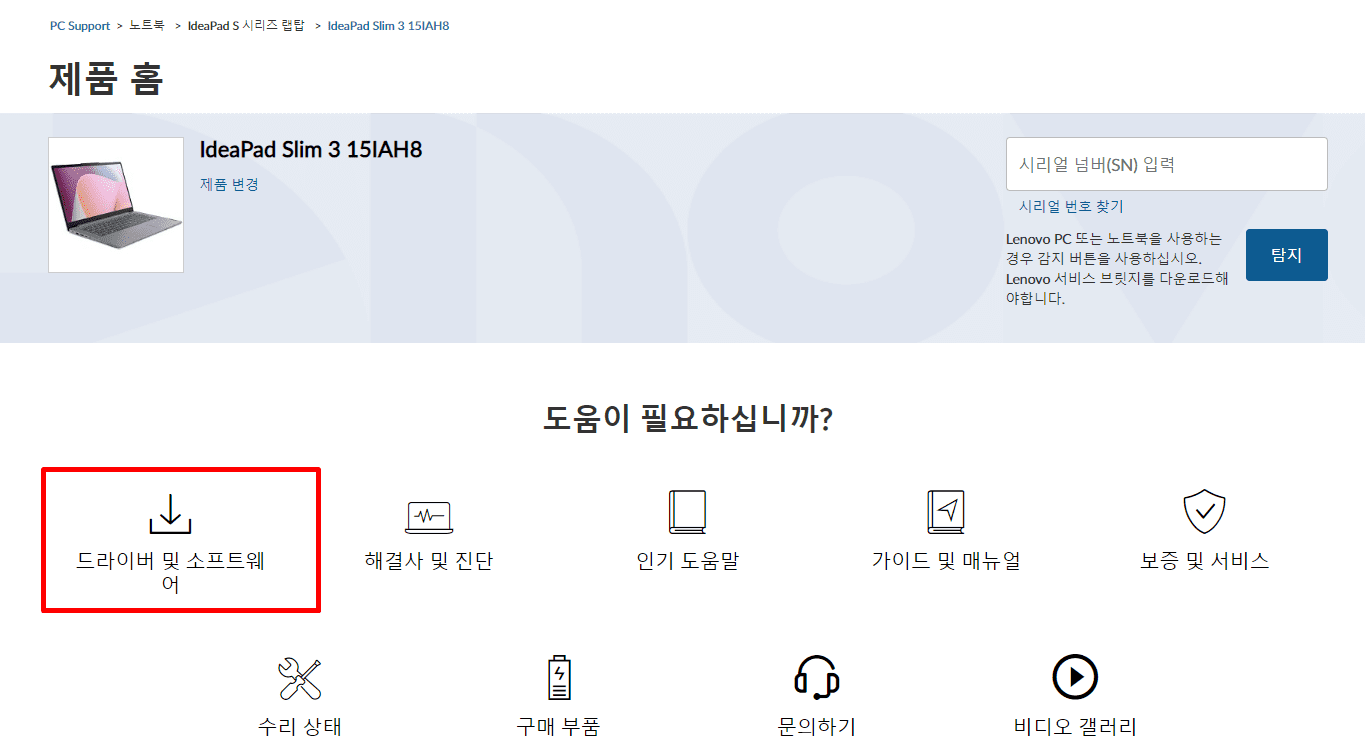The height and width of the screenshot is (747, 1365).
Task: Open the 인기 도움말 book icon
Action: coord(687,512)
